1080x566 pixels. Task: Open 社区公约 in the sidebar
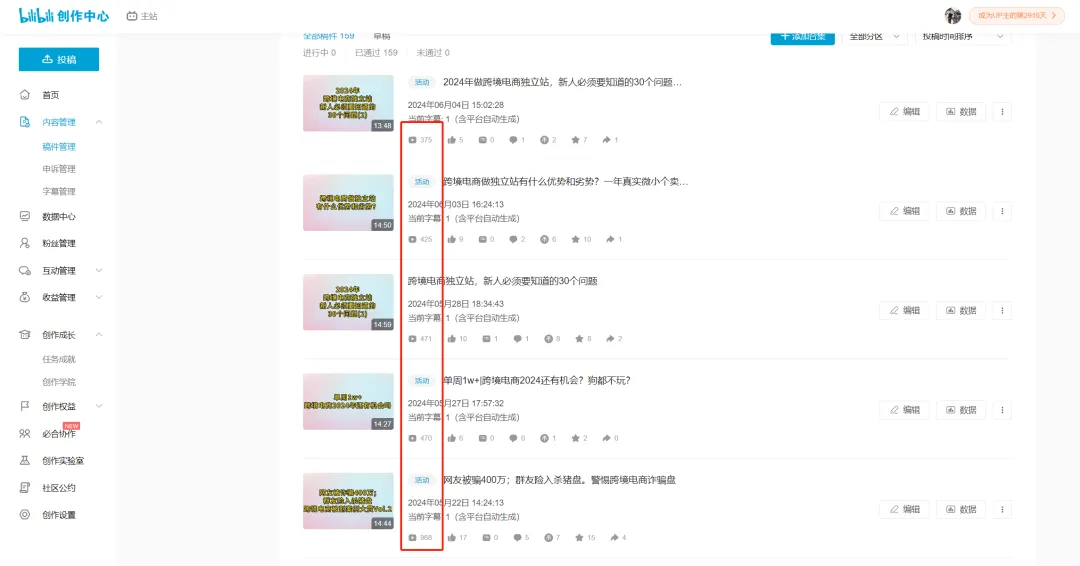tap(58, 488)
